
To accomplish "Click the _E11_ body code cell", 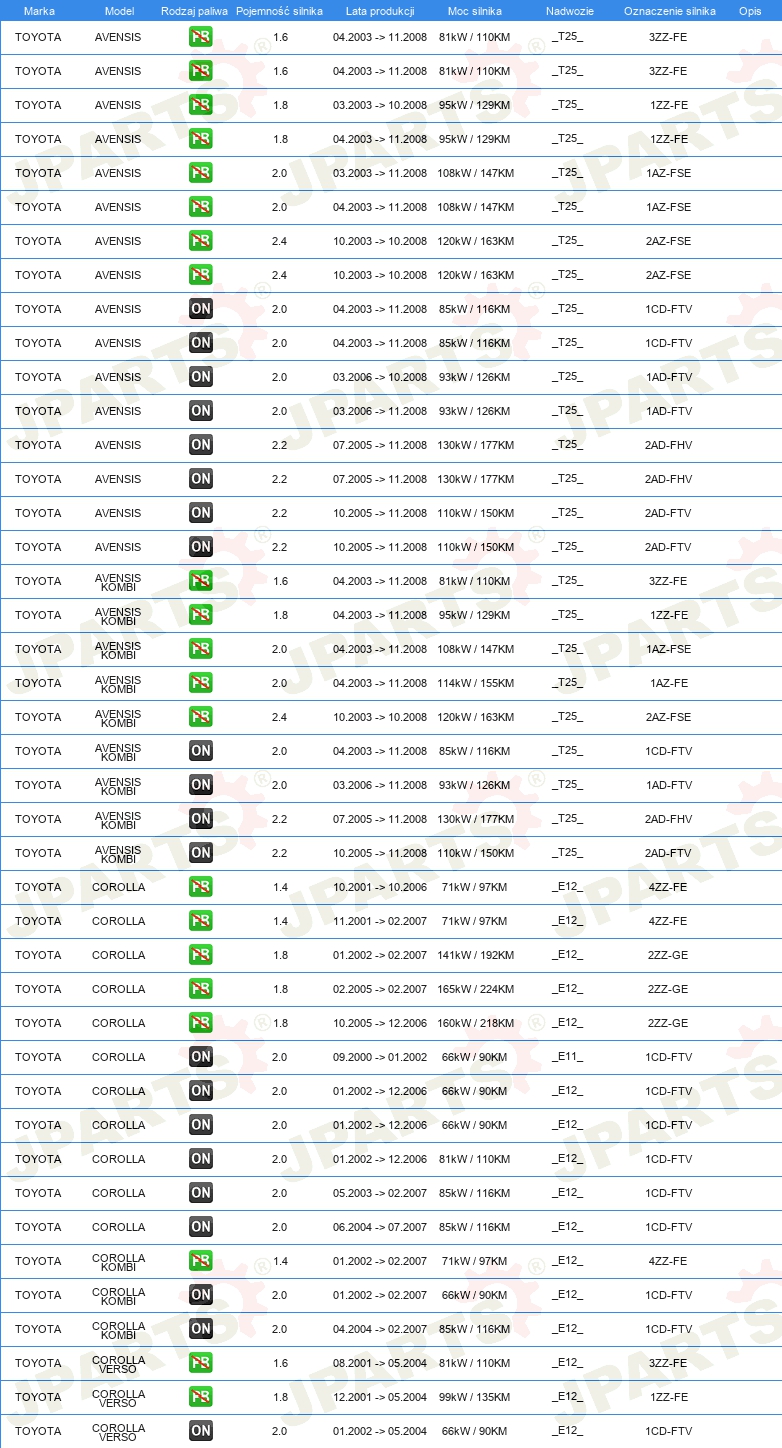I will [x=568, y=1057].
